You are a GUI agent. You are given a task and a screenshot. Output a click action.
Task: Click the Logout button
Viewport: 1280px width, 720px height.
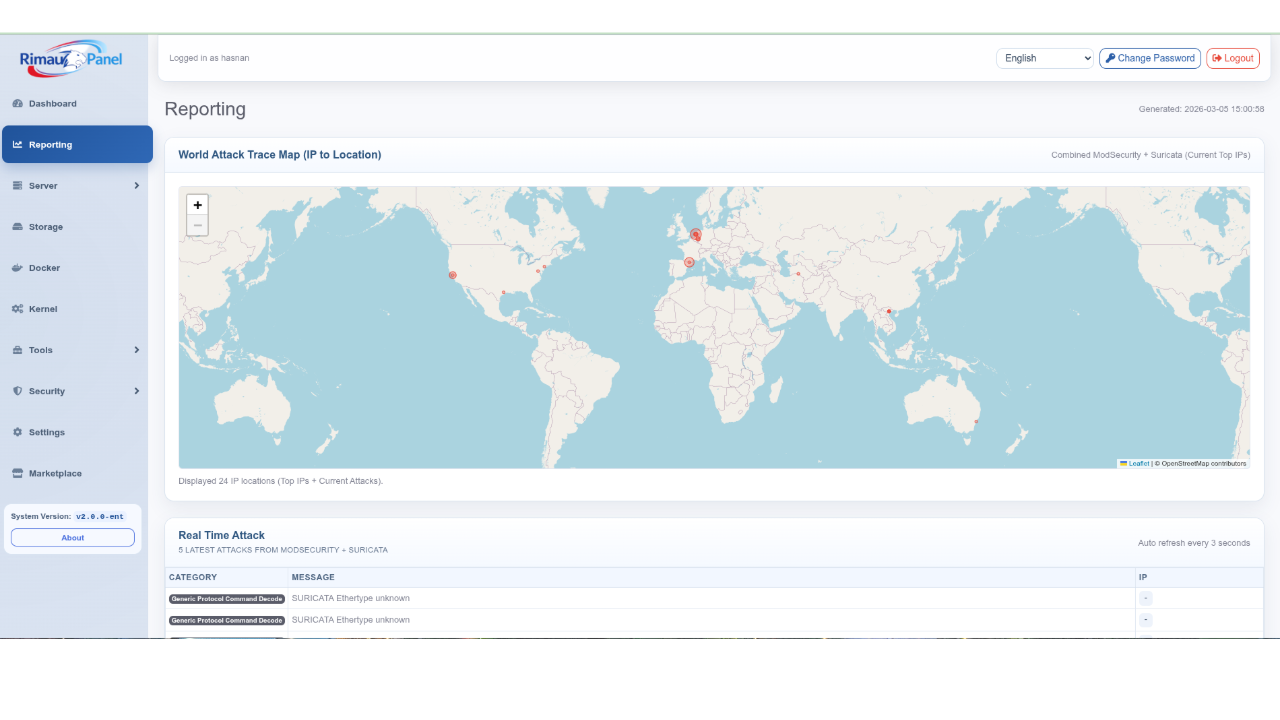tap(1232, 58)
